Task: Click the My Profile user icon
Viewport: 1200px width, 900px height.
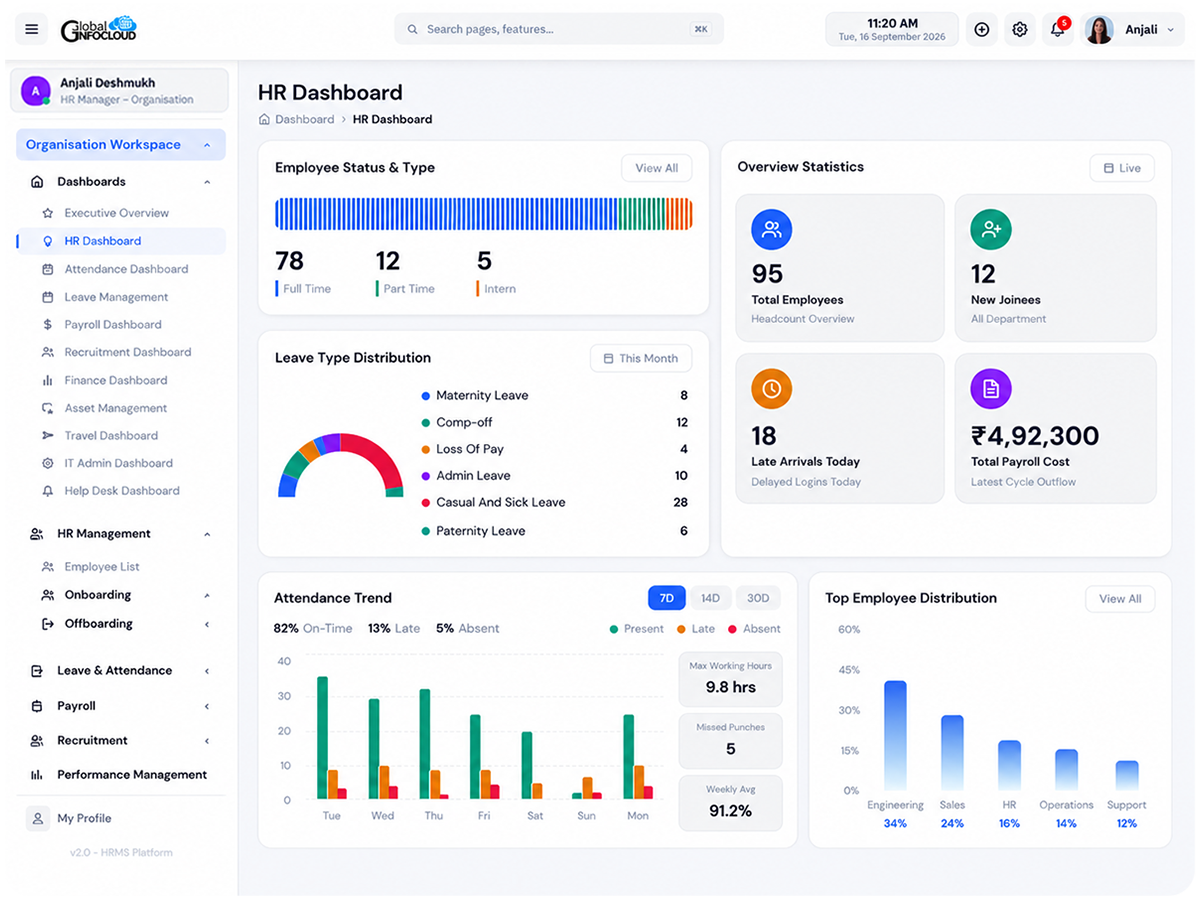Action: click(37, 818)
